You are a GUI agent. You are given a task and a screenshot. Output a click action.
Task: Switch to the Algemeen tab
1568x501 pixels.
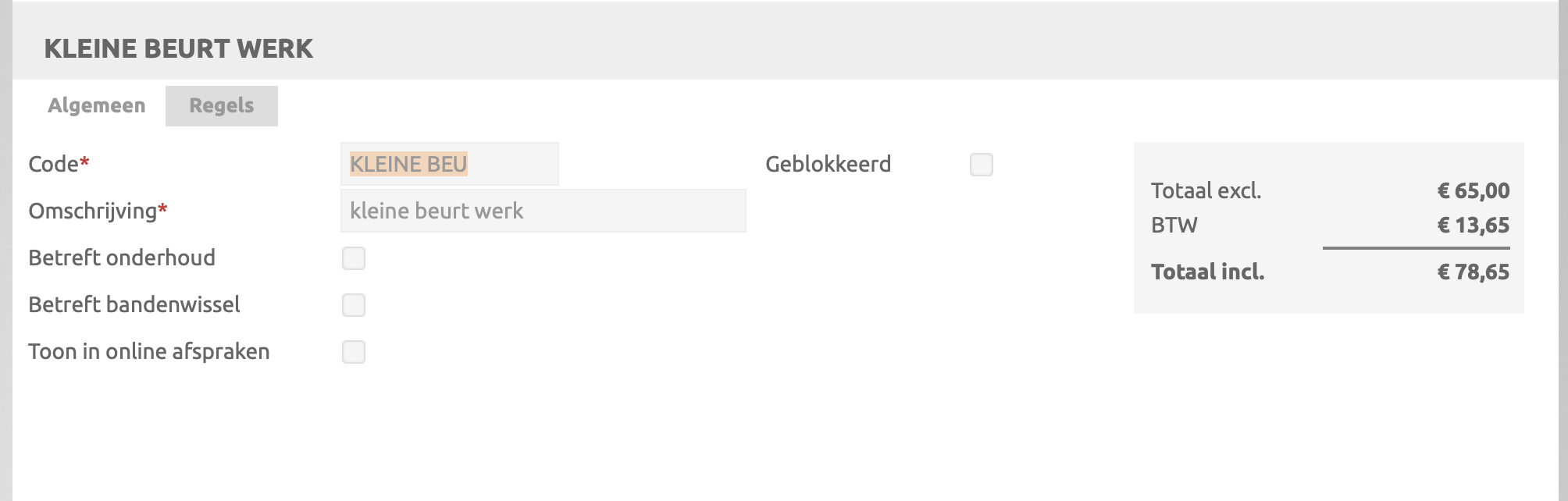click(96, 105)
